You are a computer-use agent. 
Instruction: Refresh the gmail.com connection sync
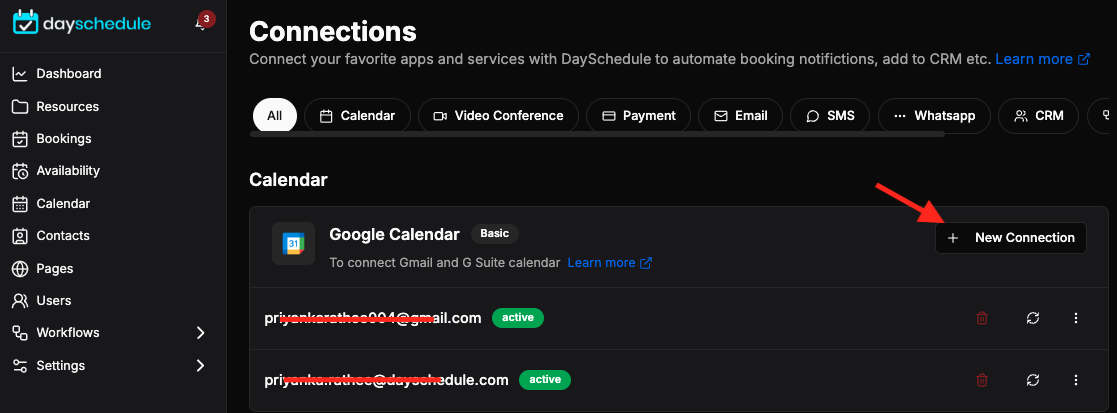click(x=1033, y=318)
